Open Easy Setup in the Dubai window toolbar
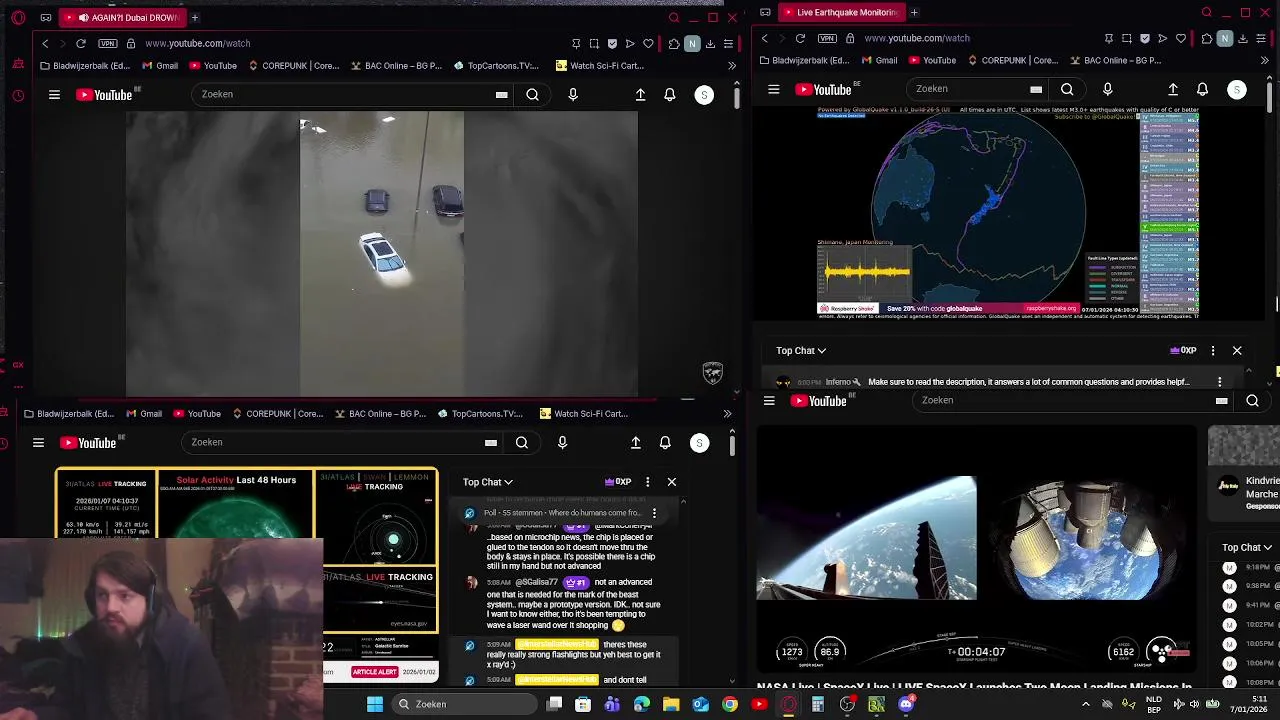 pos(728,44)
